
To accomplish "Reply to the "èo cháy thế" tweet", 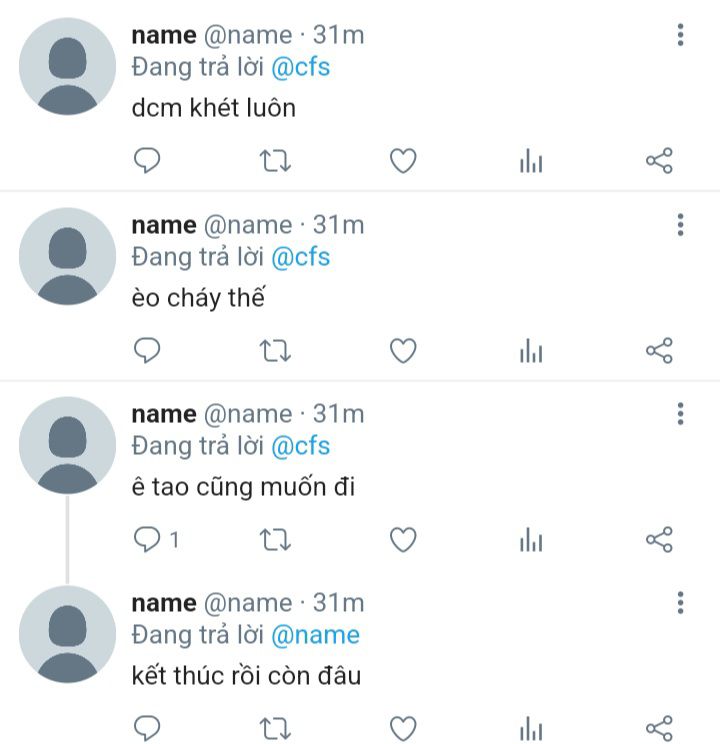I will 147,351.
